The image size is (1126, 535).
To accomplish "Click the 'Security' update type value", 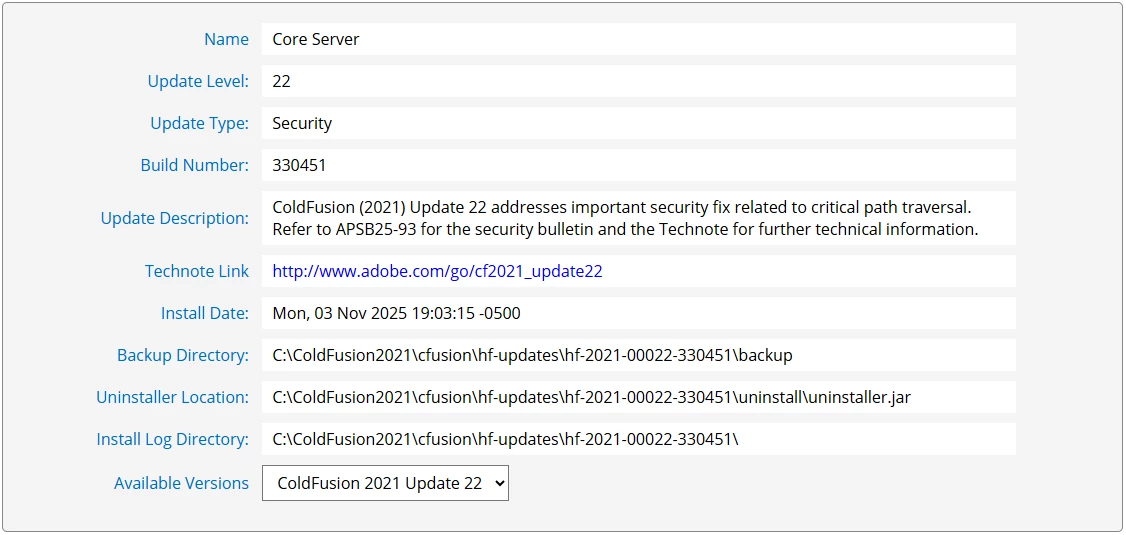I will (x=302, y=124).
